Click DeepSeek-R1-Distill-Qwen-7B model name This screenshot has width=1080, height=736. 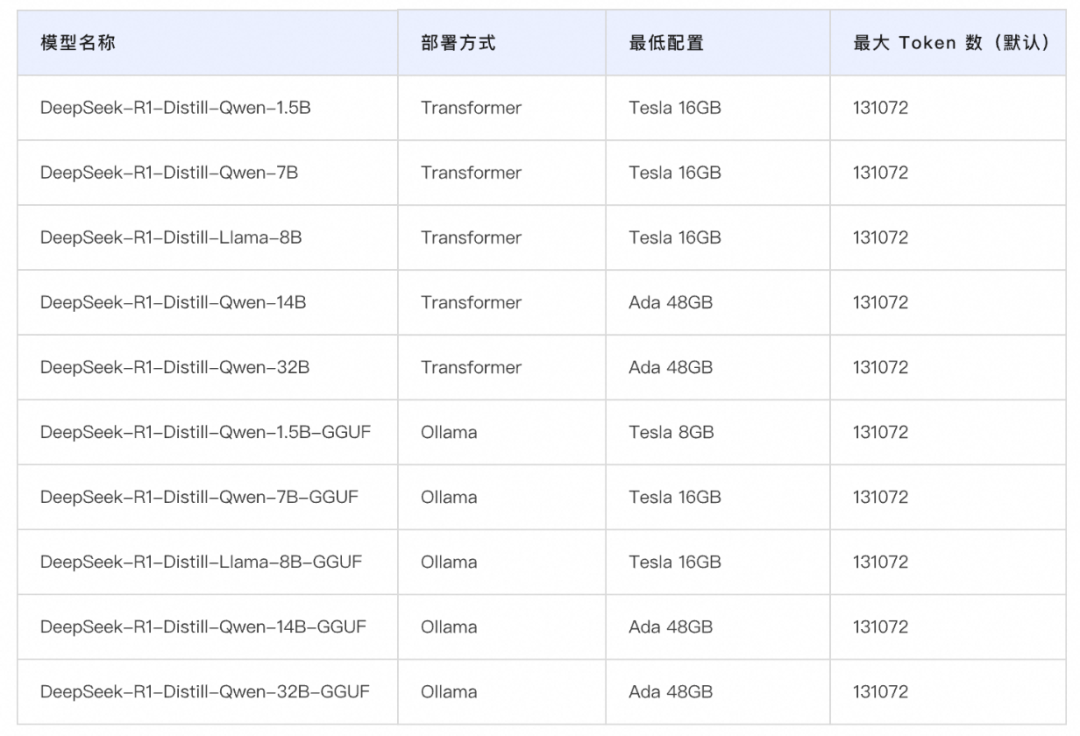tap(169, 173)
